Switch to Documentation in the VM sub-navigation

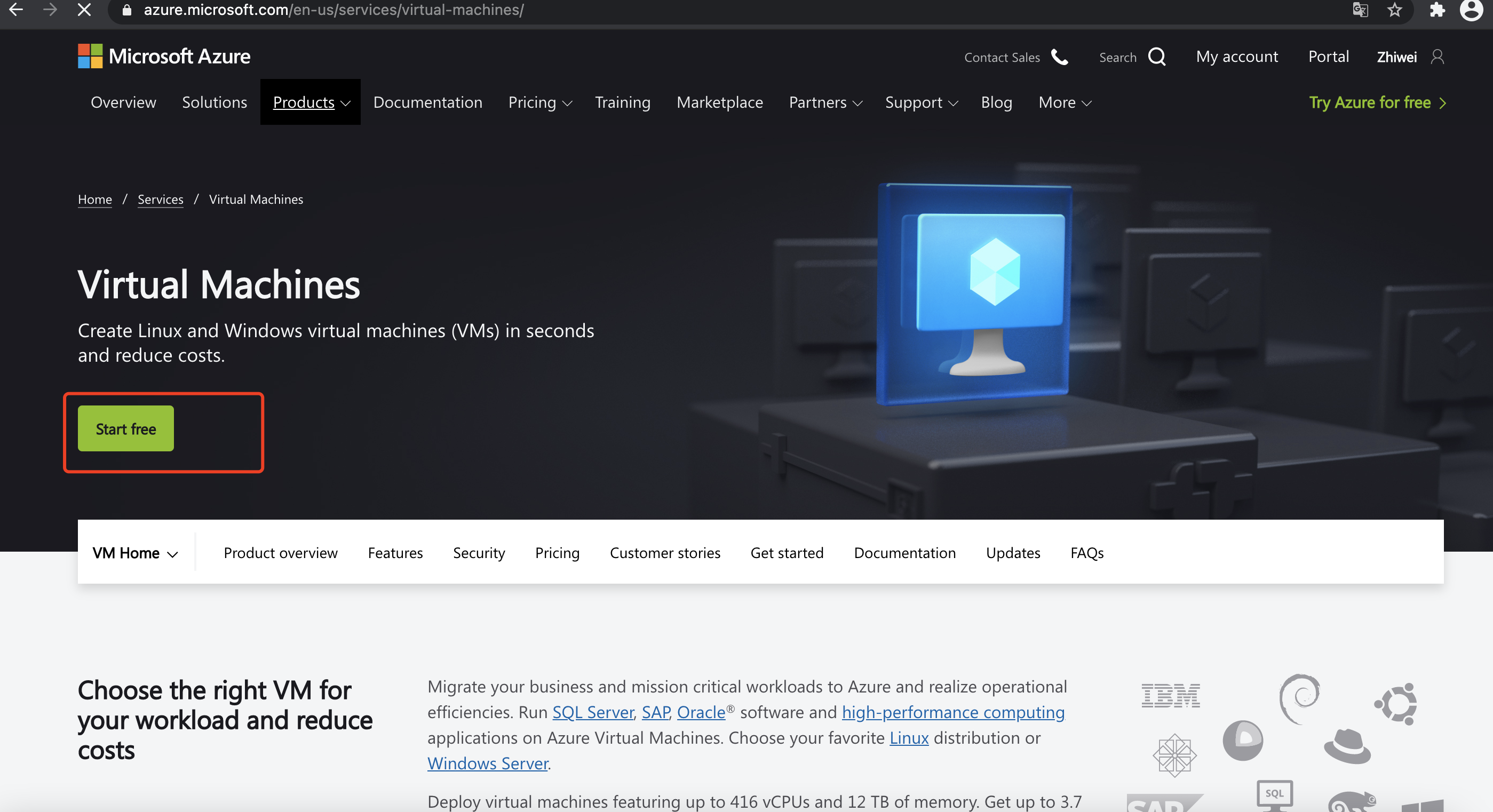[x=905, y=553]
